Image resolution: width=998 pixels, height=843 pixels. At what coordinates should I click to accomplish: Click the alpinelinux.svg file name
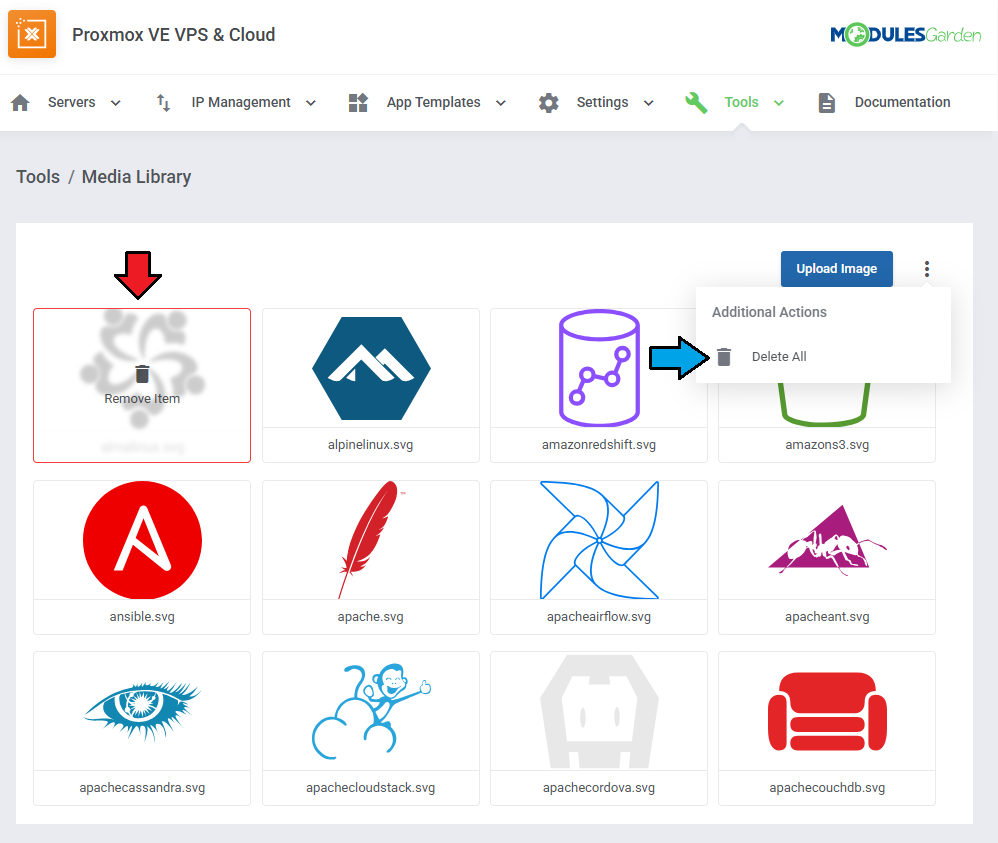[370, 444]
